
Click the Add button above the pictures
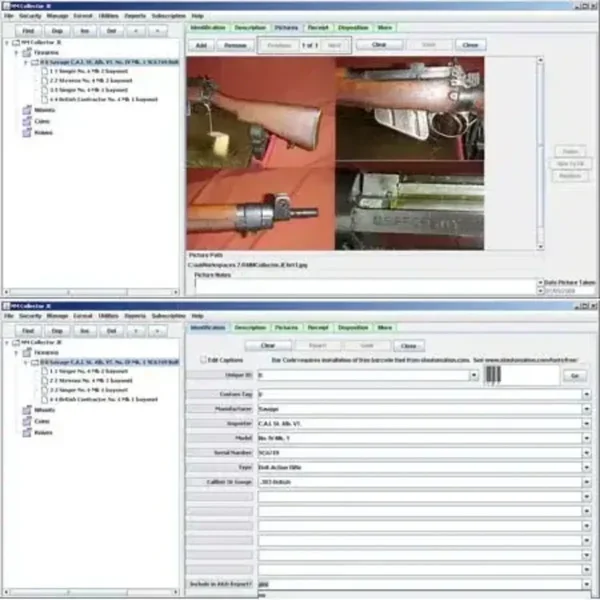pos(201,45)
